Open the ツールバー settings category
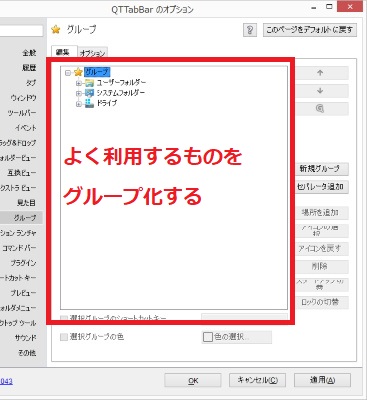367x400 pixels. coord(22,113)
